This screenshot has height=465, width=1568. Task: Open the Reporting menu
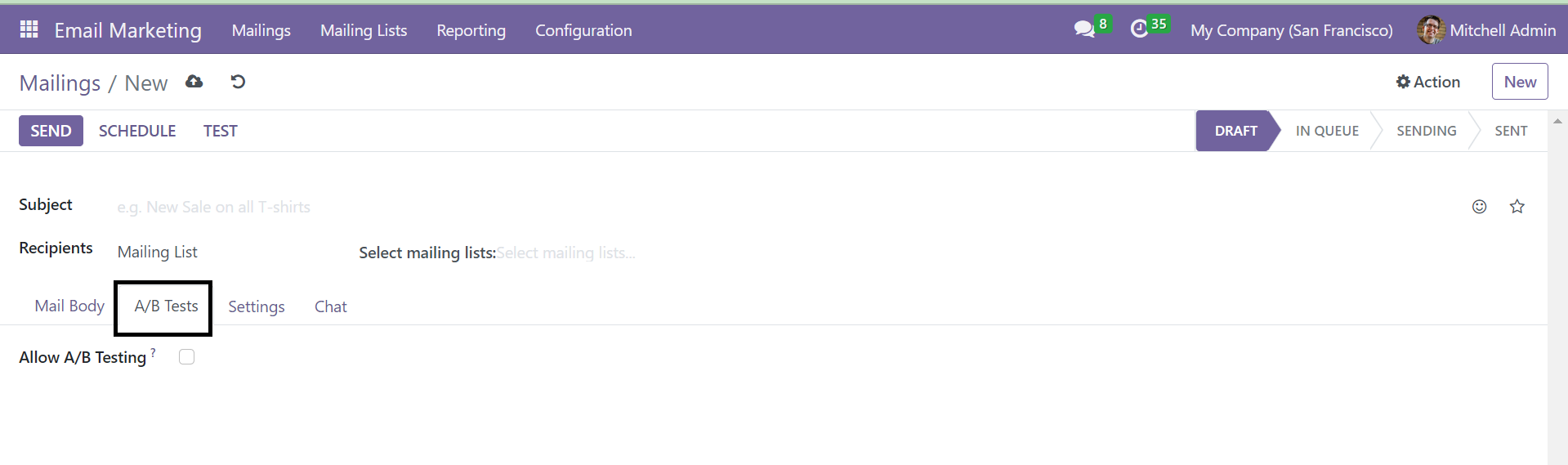pyautogui.click(x=471, y=30)
